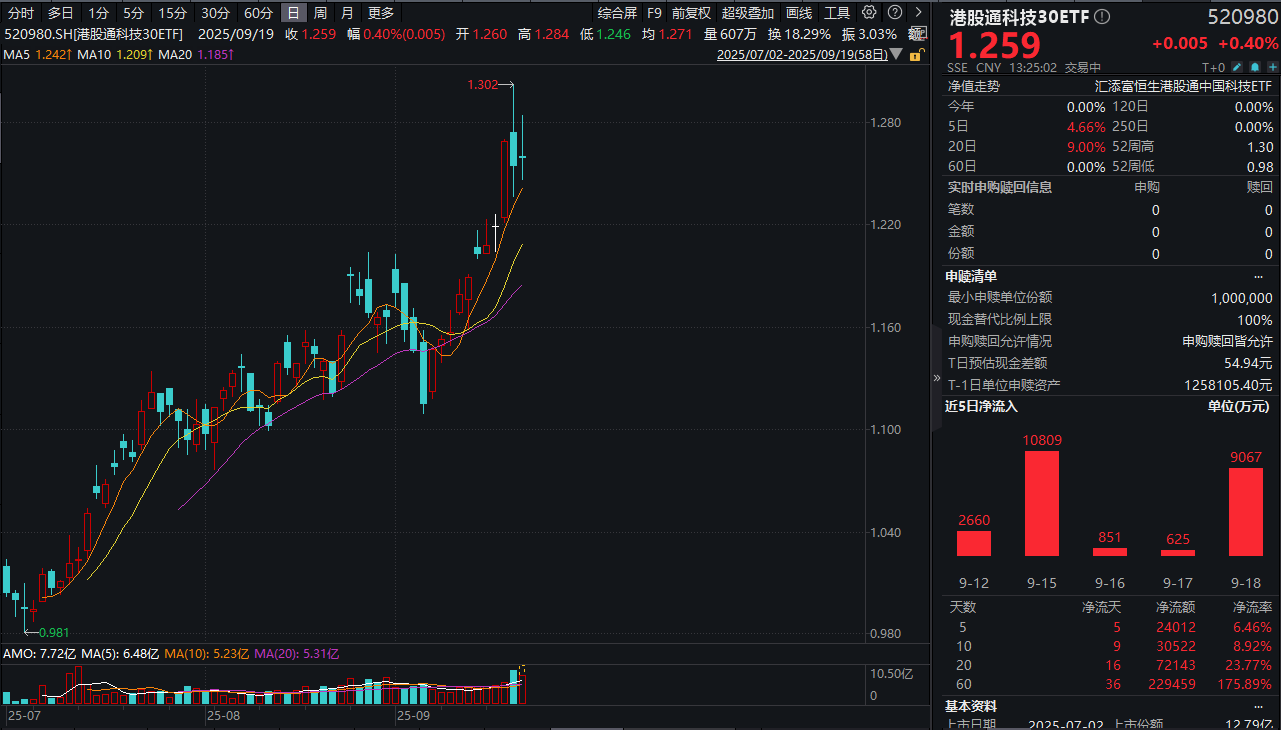Click the info icon beside 港股通科技30ETF

[x=1102, y=17]
